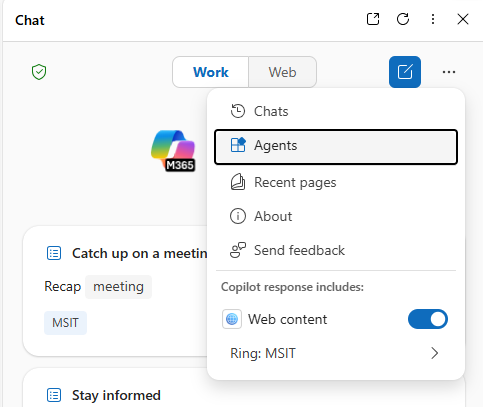Open Recent pages menu item
Screen dimensions: 483x407
point(336,182)
